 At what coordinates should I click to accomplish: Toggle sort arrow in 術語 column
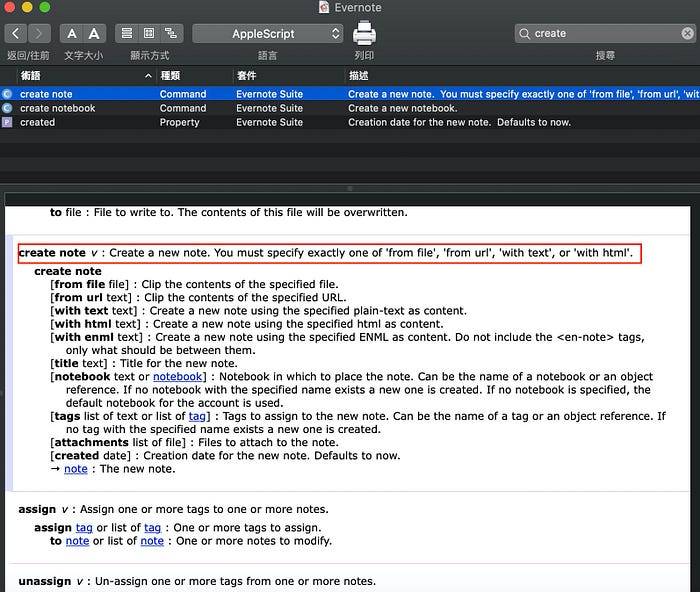tap(148, 76)
